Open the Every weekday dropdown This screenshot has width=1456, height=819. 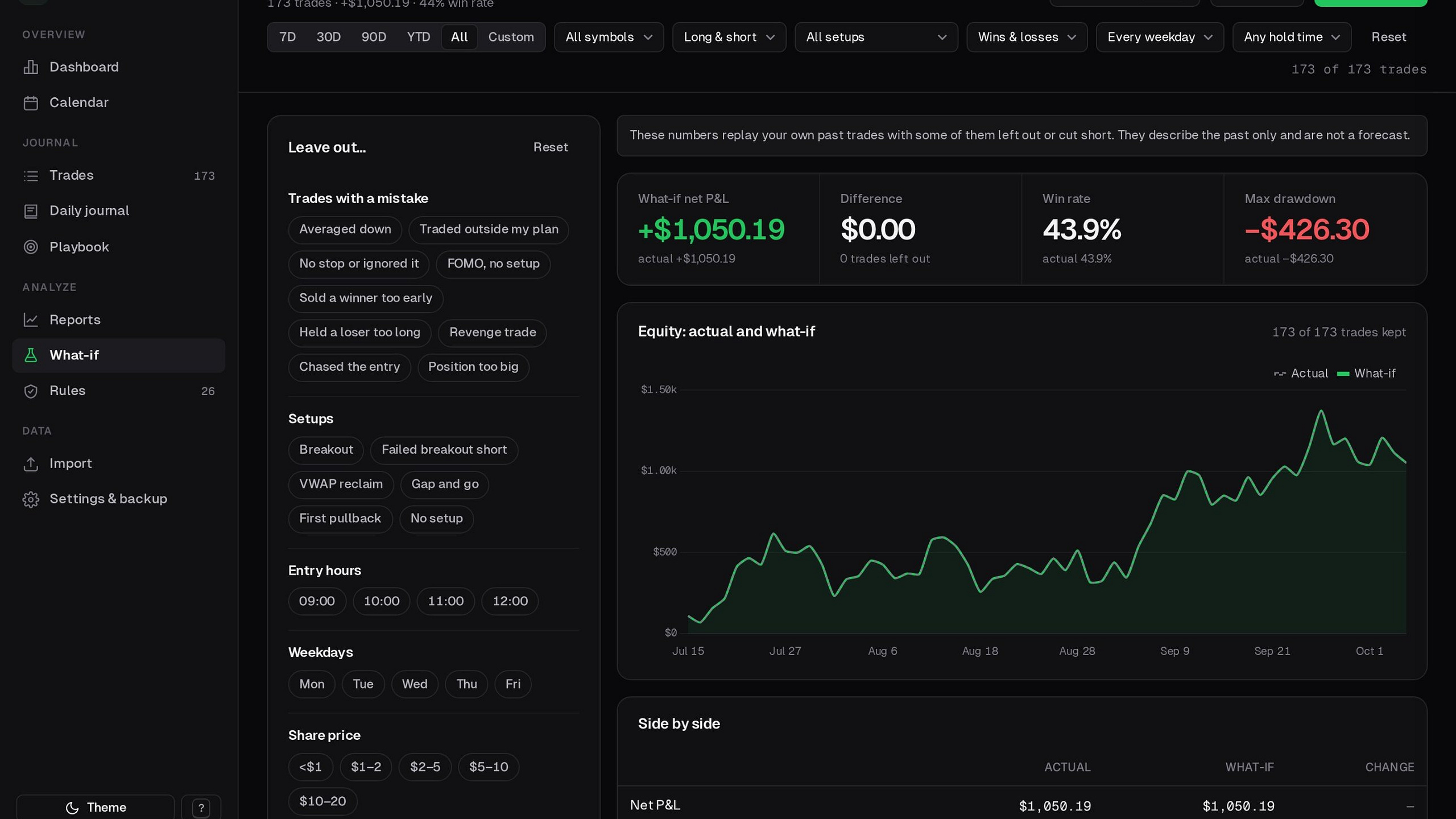click(x=1160, y=38)
